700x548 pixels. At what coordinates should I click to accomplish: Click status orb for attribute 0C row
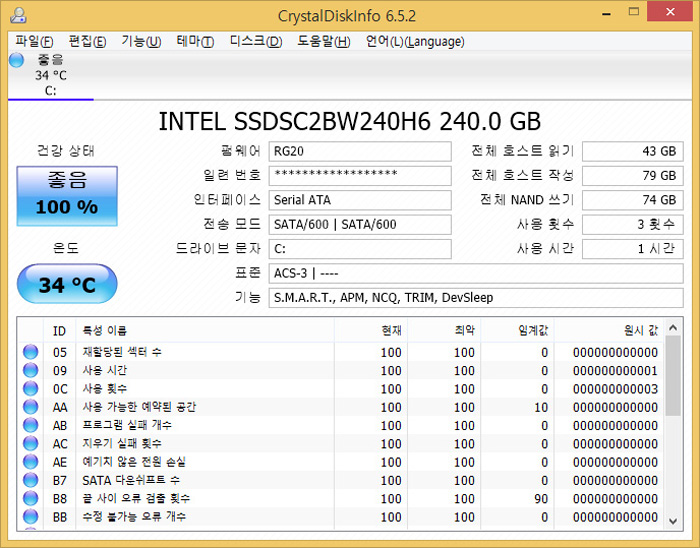point(30,388)
